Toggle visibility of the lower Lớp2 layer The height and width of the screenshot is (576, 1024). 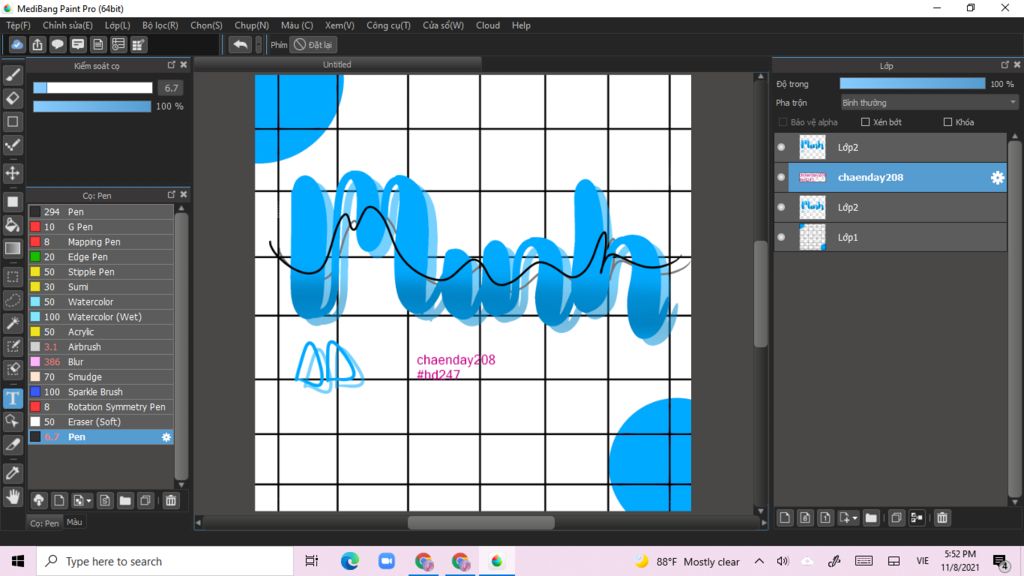tap(781, 207)
